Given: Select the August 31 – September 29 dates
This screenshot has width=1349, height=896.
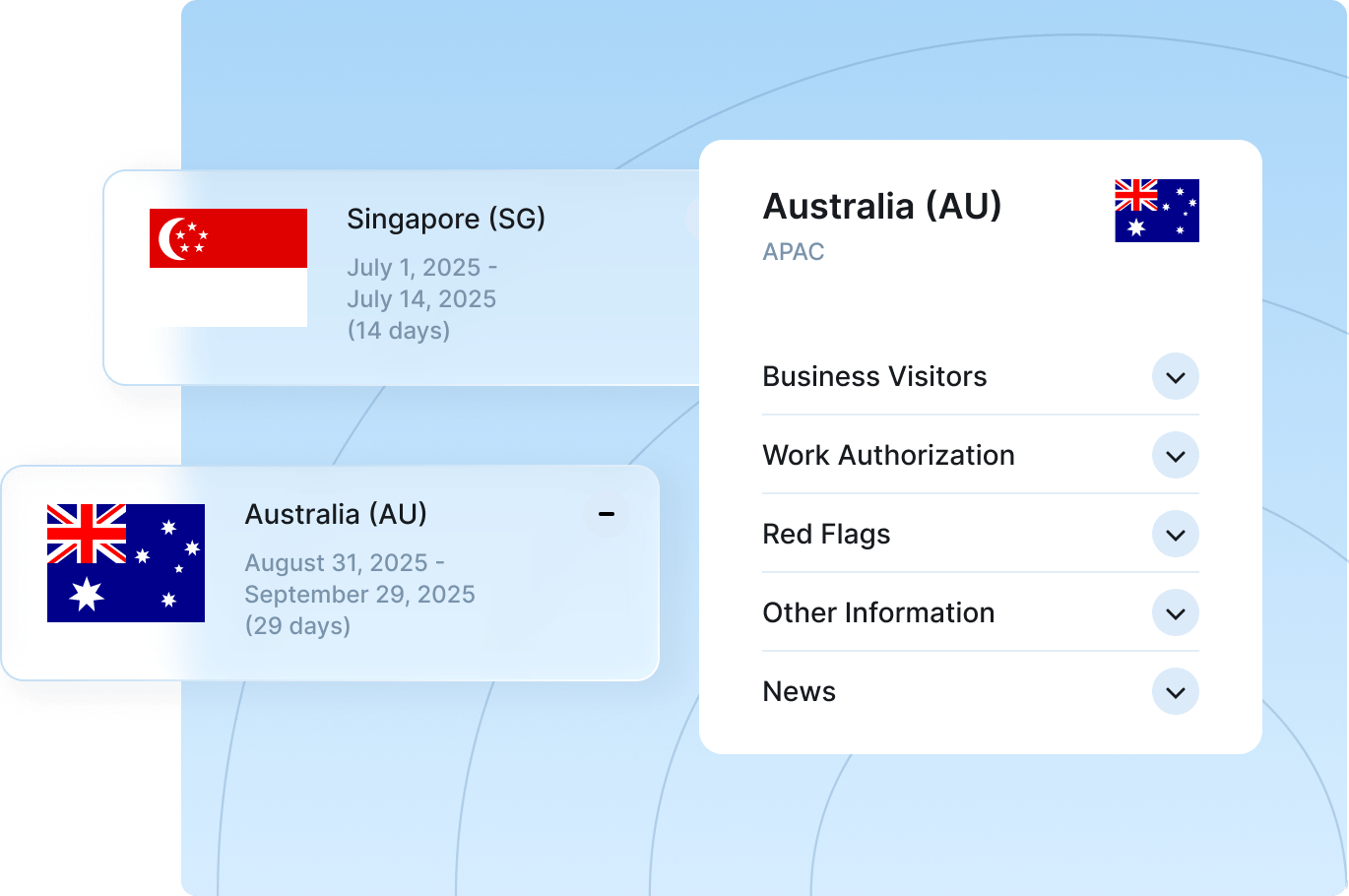Looking at the screenshot, I should coord(359,579).
